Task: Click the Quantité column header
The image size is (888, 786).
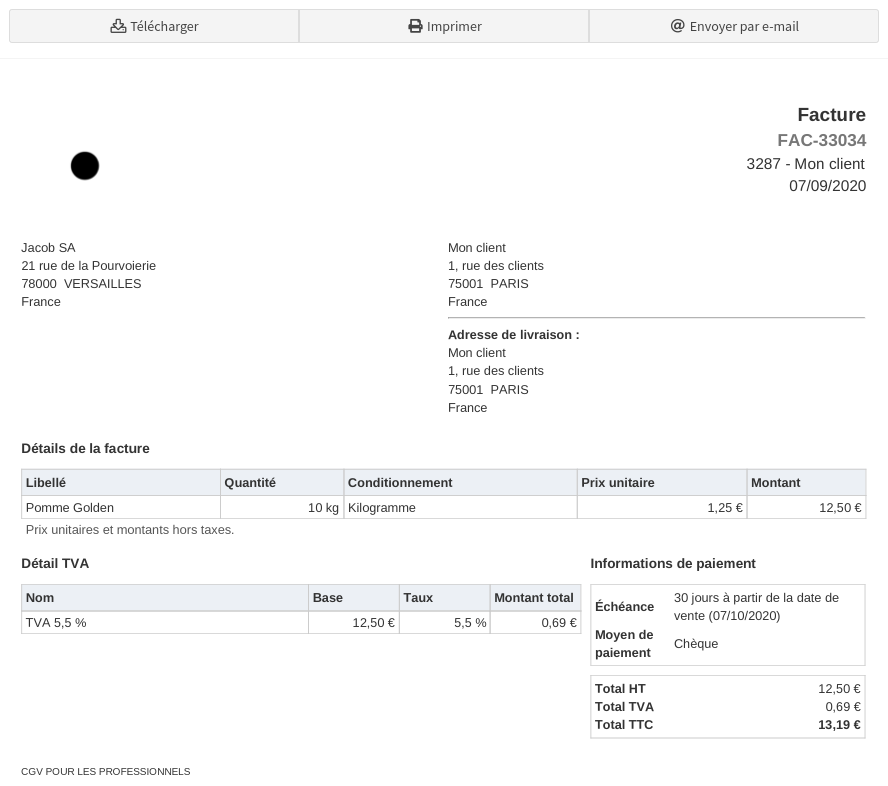Action: pos(250,483)
